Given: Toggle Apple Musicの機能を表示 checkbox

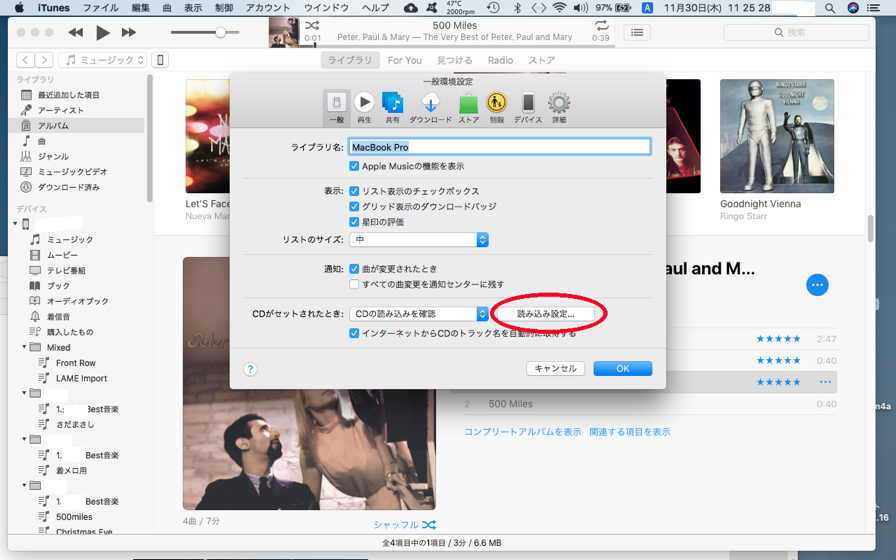Looking at the screenshot, I should coord(354,166).
